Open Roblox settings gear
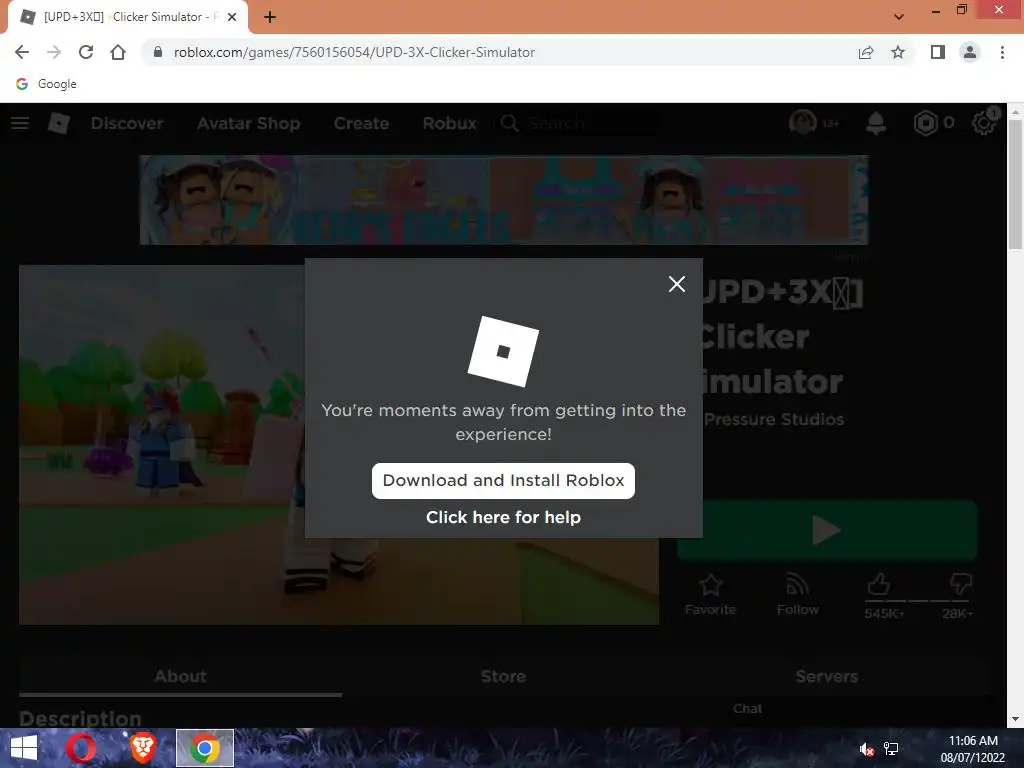This screenshot has height=768, width=1024. tap(984, 123)
